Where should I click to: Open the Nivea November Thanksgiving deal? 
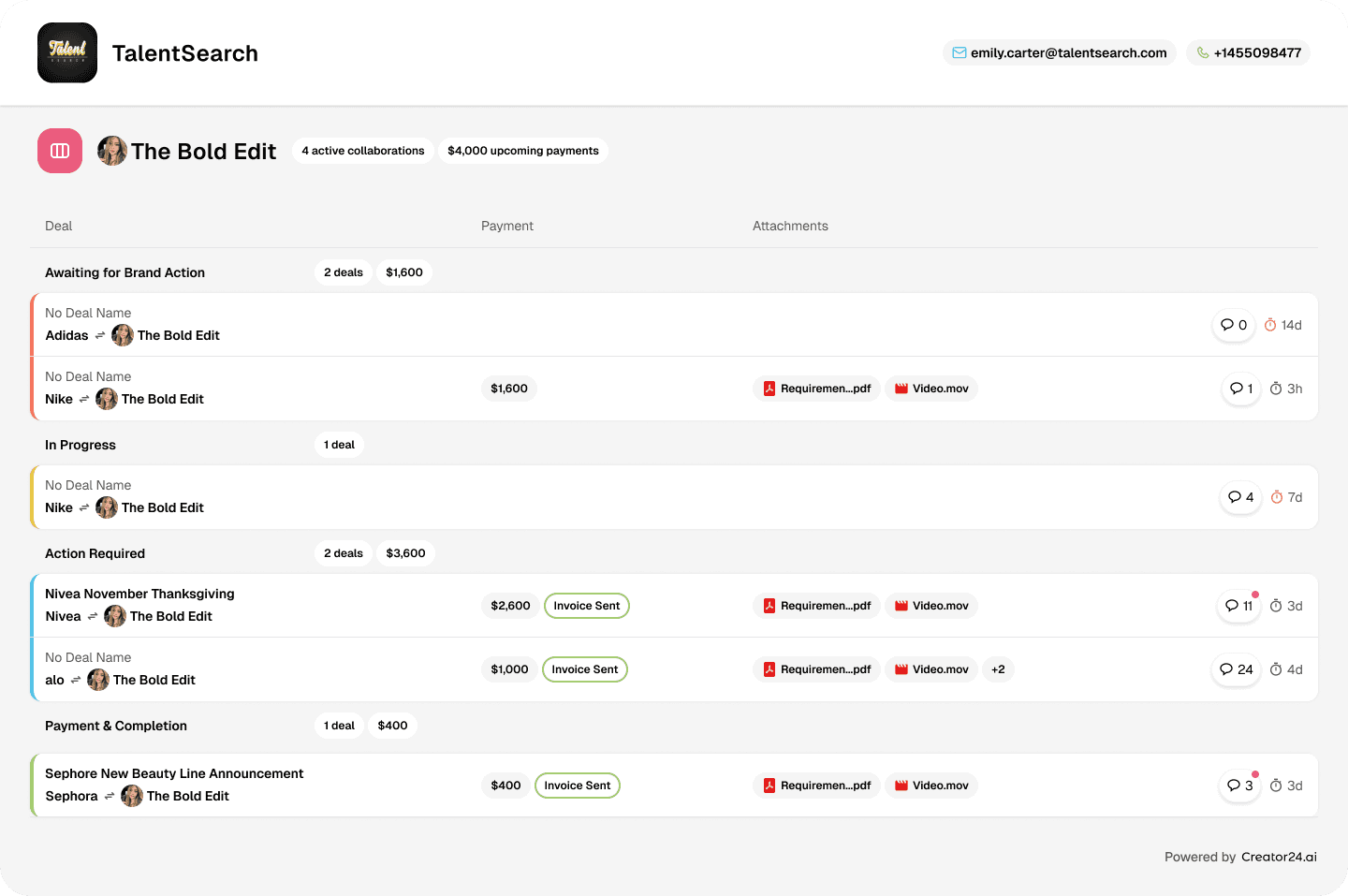[x=674, y=606]
